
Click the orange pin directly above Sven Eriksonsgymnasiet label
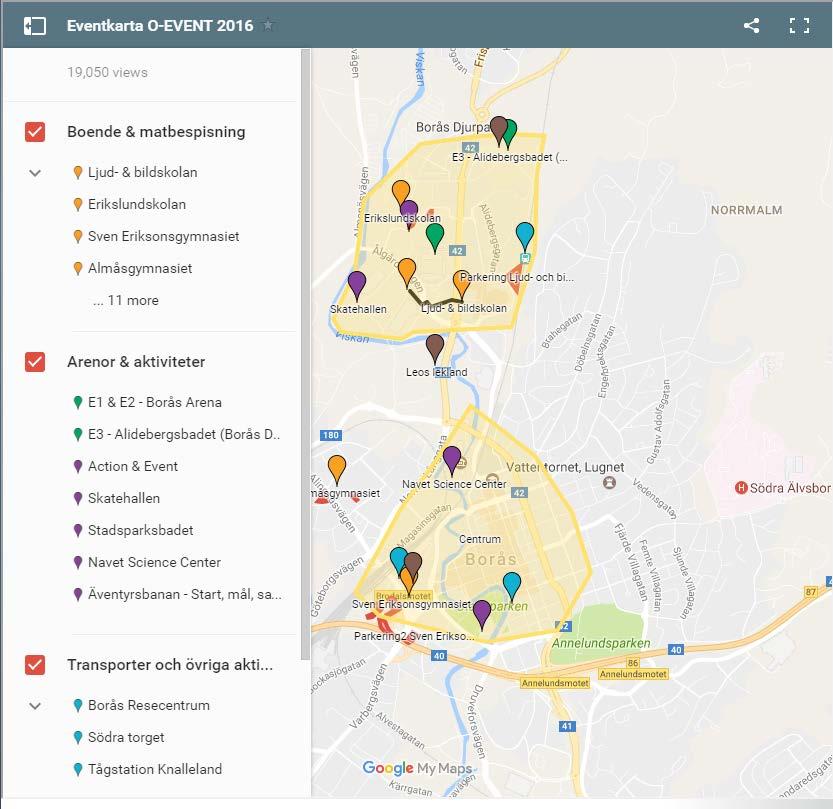[x=407, y=583]
